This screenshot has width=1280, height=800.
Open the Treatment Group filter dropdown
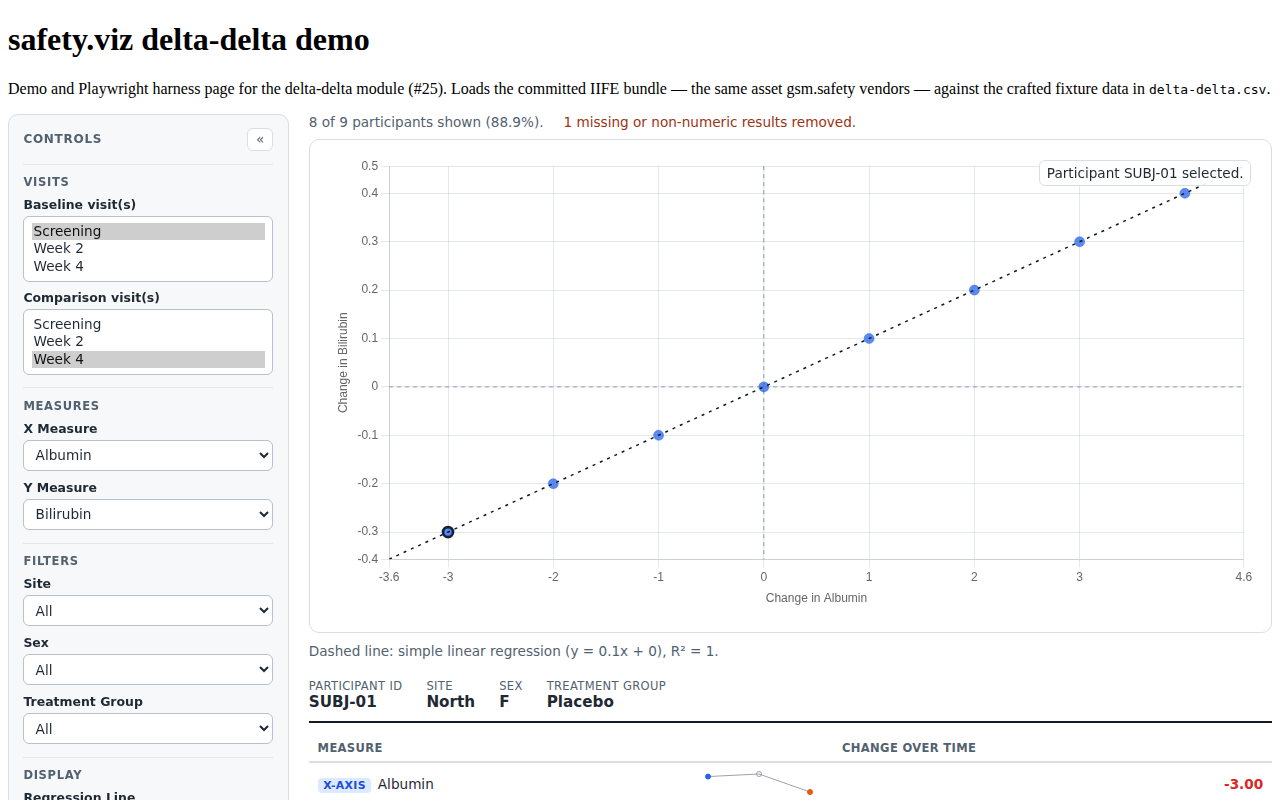click(148, 729)
